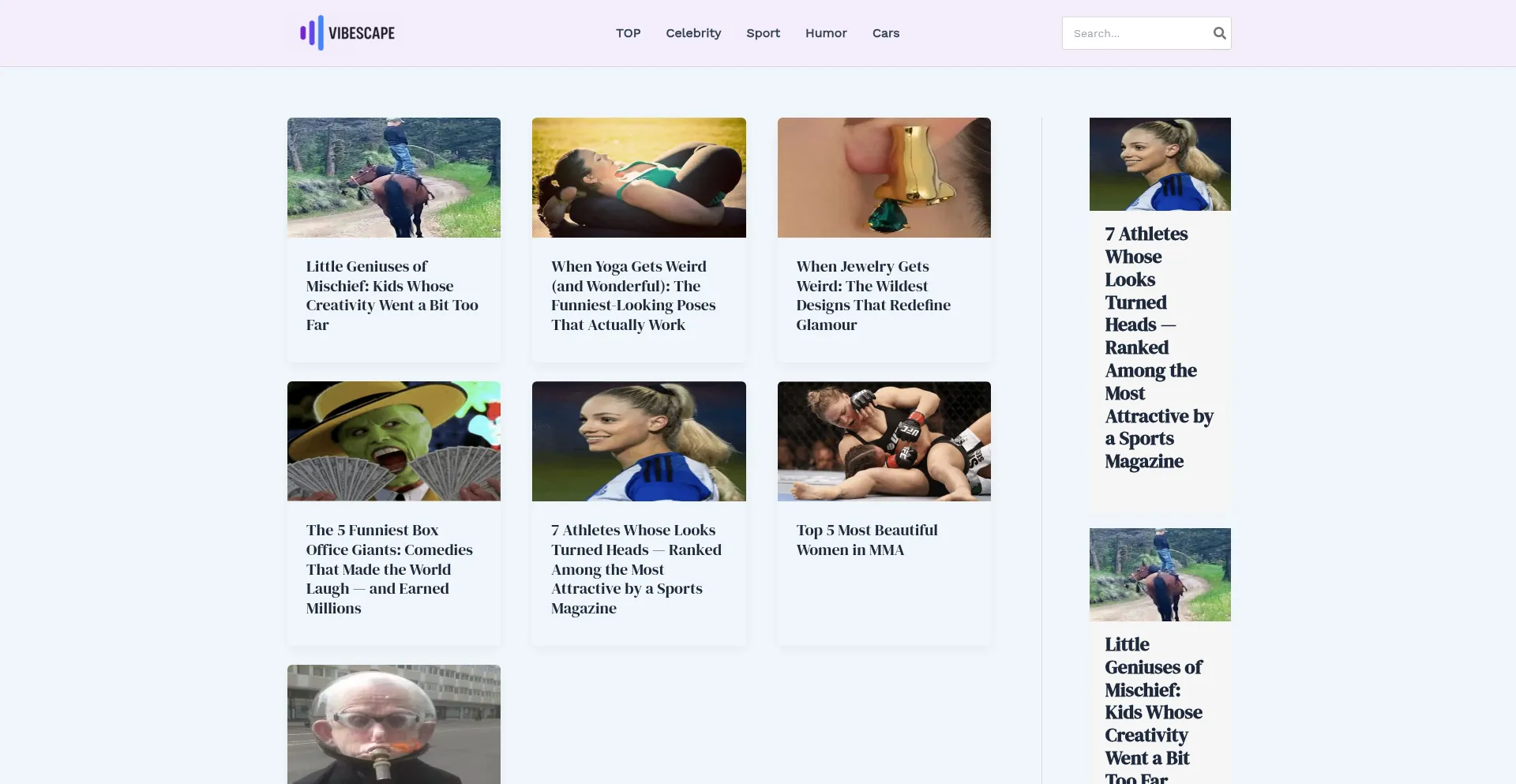The image size is (1516, 784).
Task: Open 'When Yoga Gets Weird' headline
Action: pos(633,296)
